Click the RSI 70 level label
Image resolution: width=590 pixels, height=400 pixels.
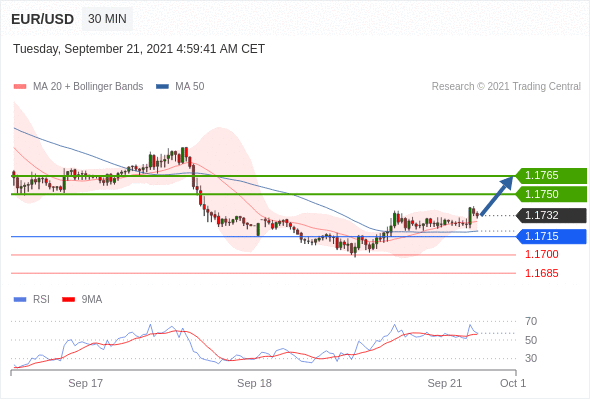coord(531,321)
